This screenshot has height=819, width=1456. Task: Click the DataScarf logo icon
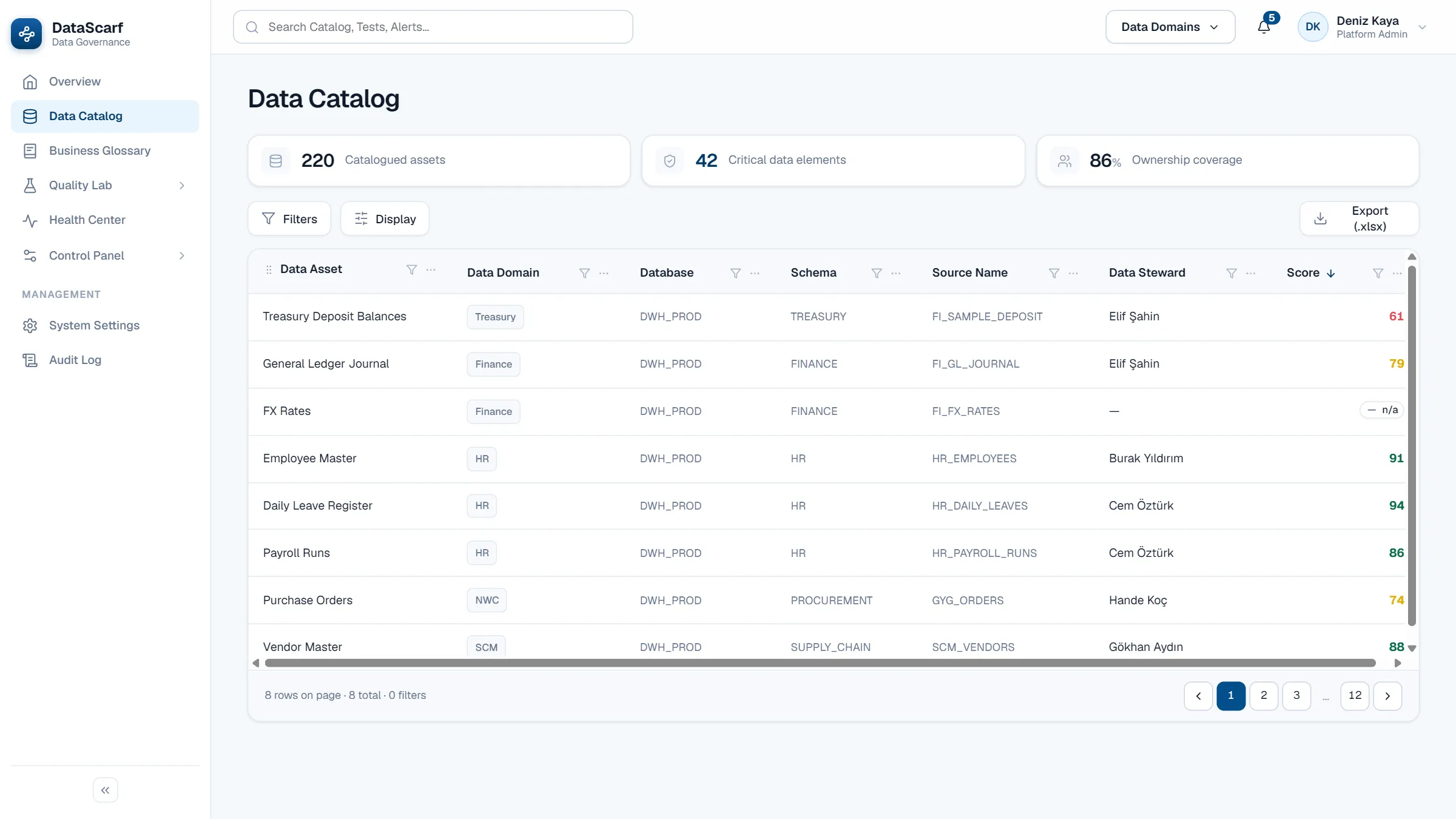coord(27,33)
